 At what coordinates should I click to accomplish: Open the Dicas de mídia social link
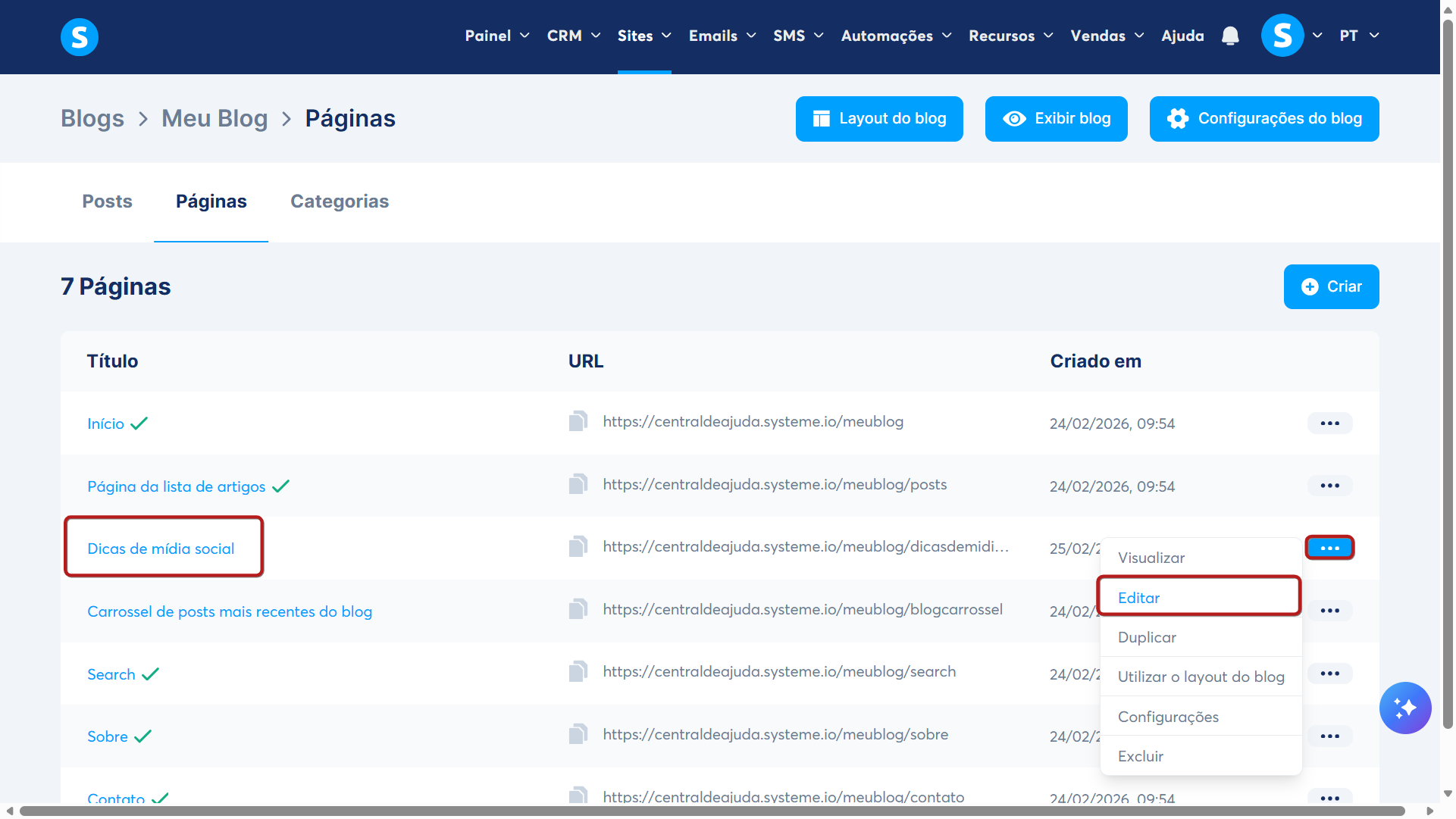click(x=161, y=549)
